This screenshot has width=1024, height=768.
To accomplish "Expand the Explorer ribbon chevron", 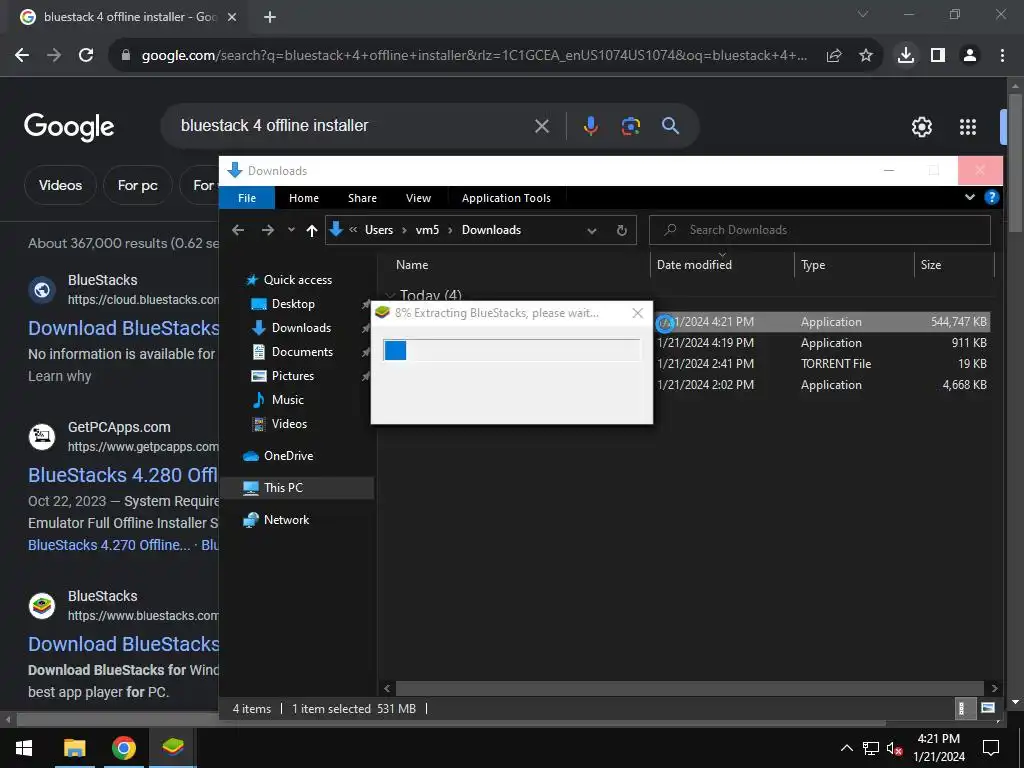I will click(x=970, y=197).
